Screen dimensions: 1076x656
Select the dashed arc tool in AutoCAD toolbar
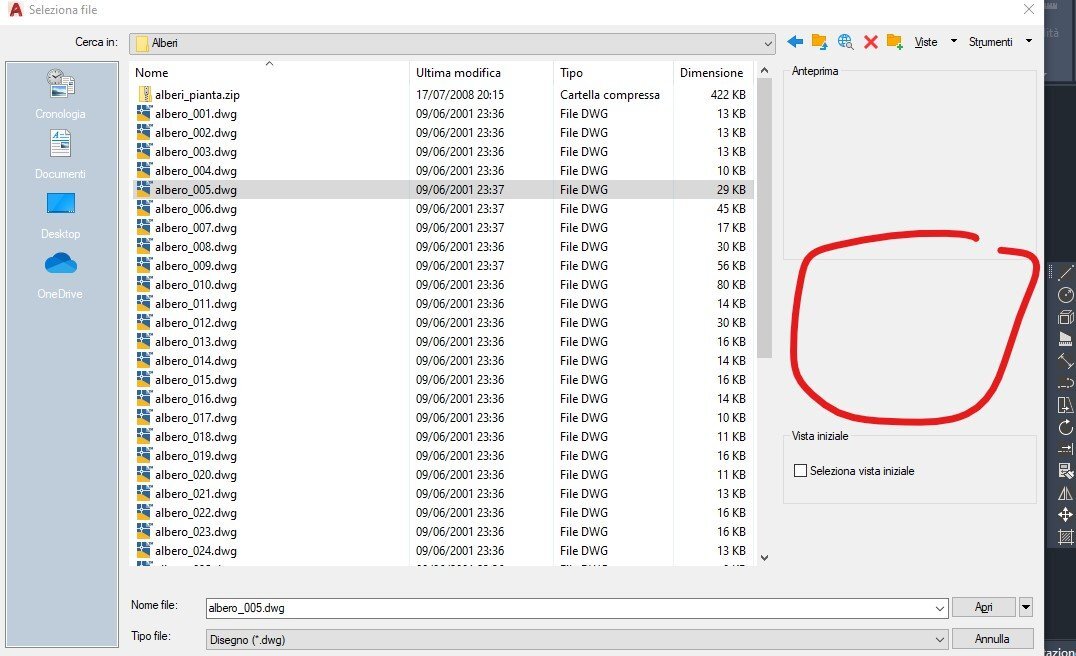coord(1065,383)
